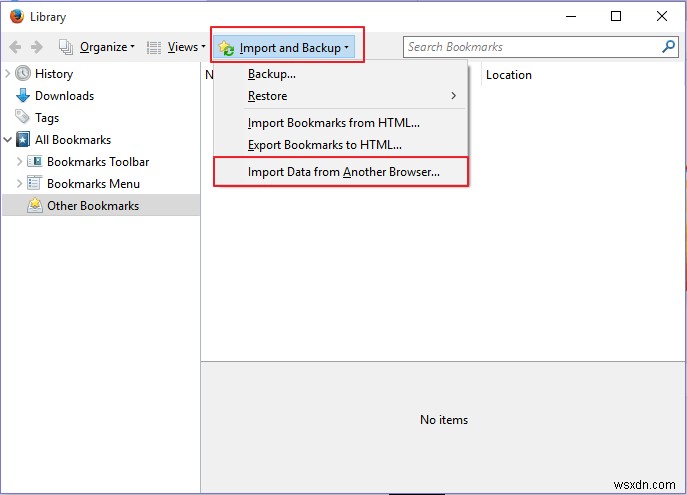Click the Other Bookmarks tray icon
Viewport: 687px width, 495px height.
(35, 205)
